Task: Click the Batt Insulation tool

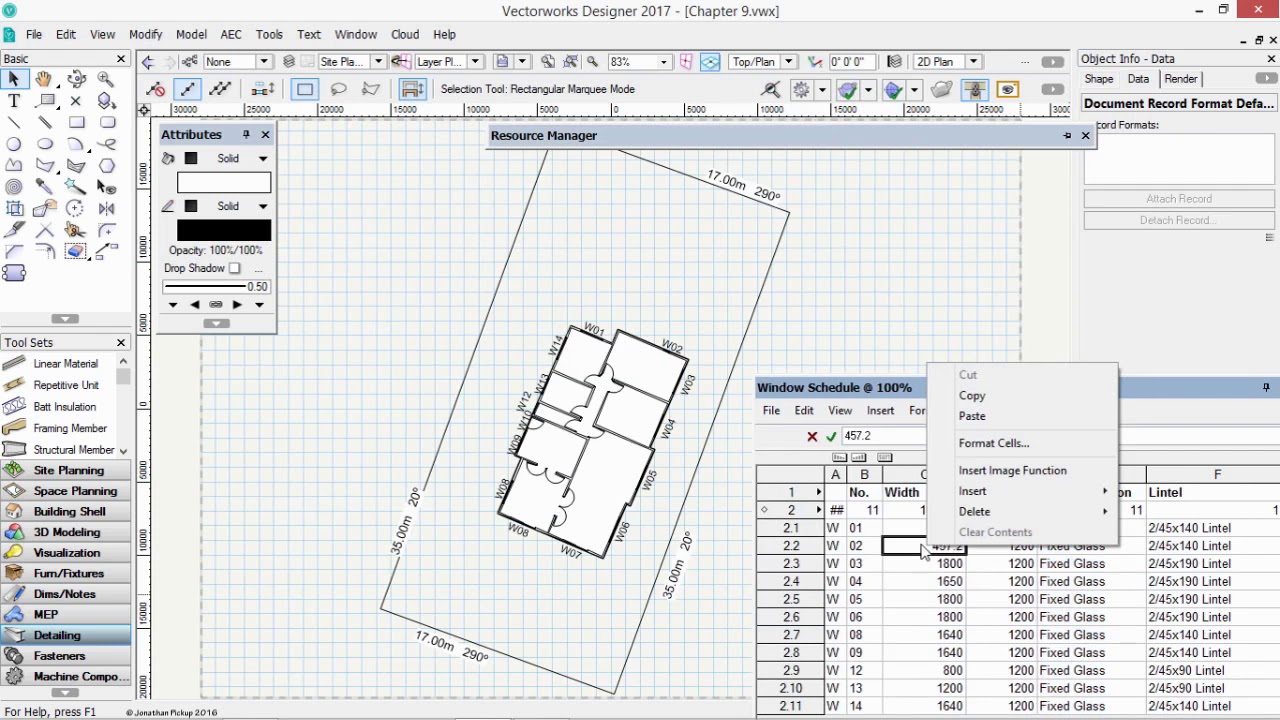Action: 66,407
